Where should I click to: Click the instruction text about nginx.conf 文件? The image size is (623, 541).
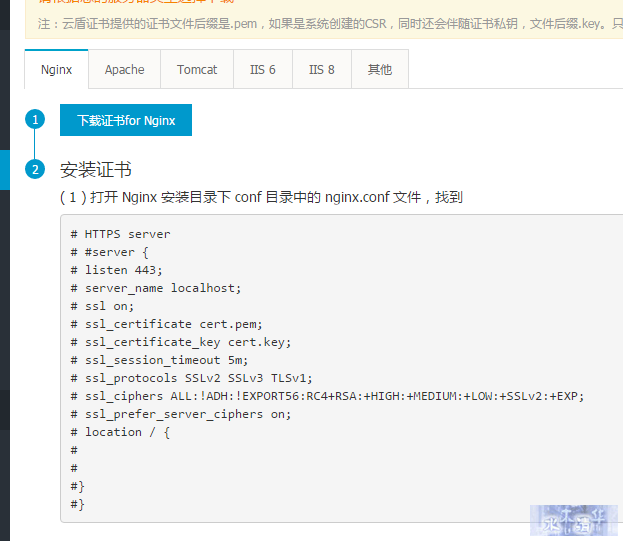[261, 197]
